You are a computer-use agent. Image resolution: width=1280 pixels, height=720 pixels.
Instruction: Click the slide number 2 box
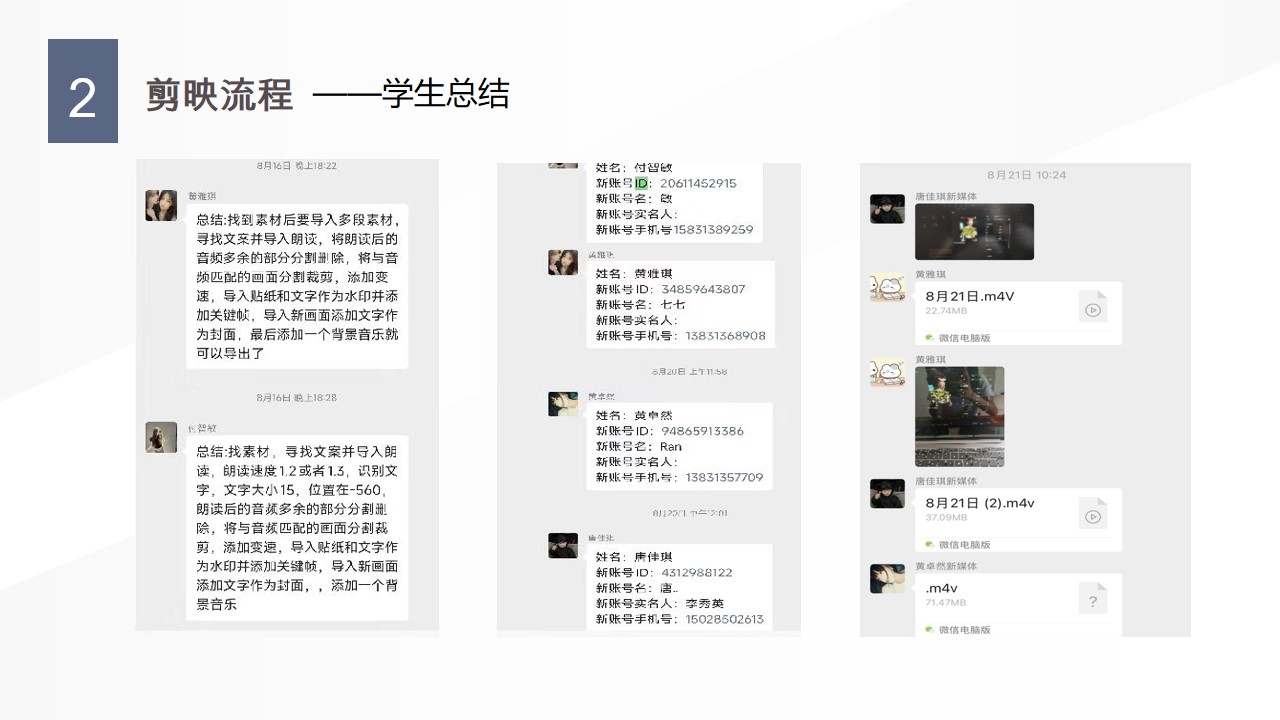(x=83, y=91)
